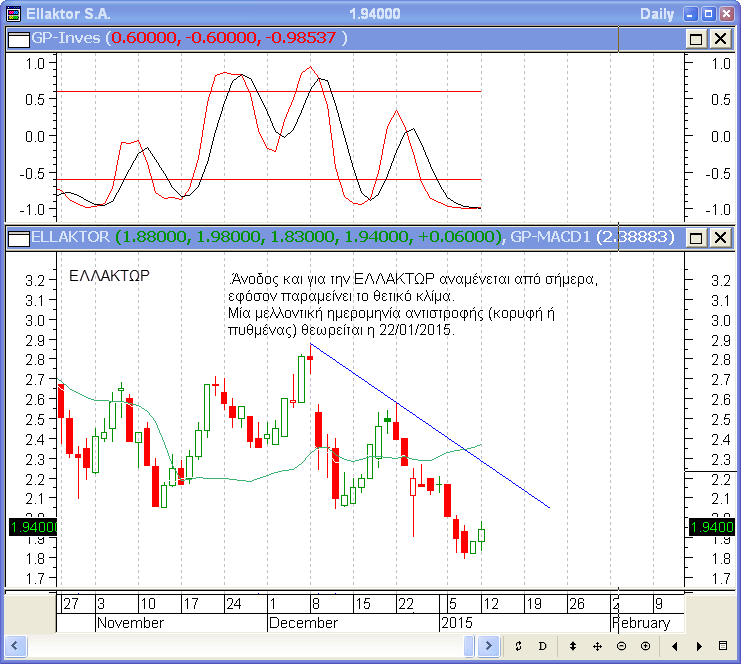Click the 1.94000 value in the title bar
The width and height of the screenshot is (741, 664).
pos(375,14)
